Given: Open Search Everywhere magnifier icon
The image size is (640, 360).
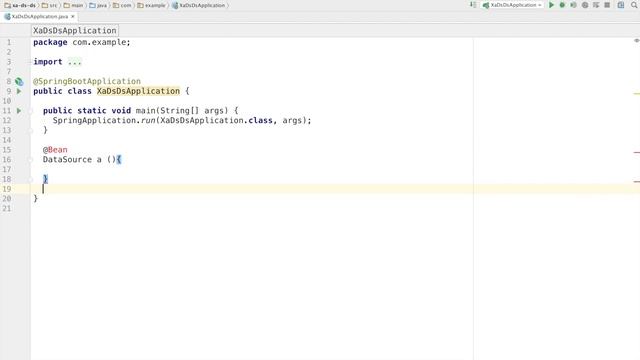Looking at the screenshot, I should coord(634,5).
